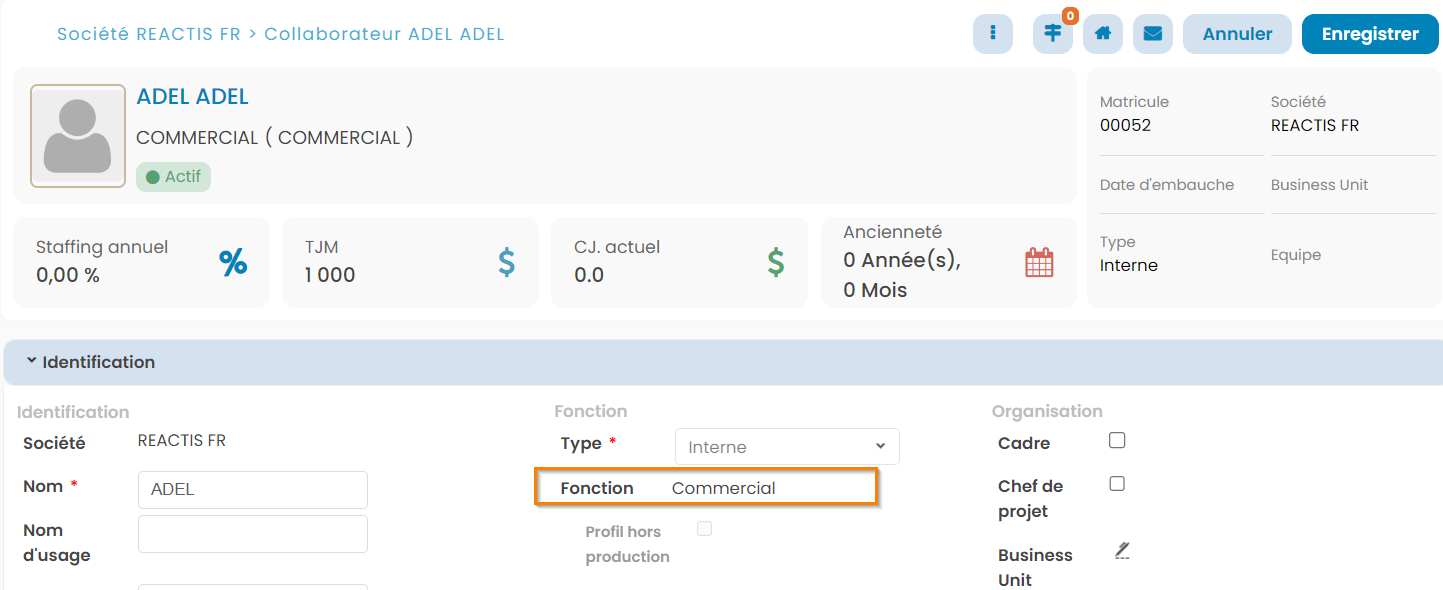Click the envelope mail icon
This screenshot has width=1443, height=590.
point(1153,34)
